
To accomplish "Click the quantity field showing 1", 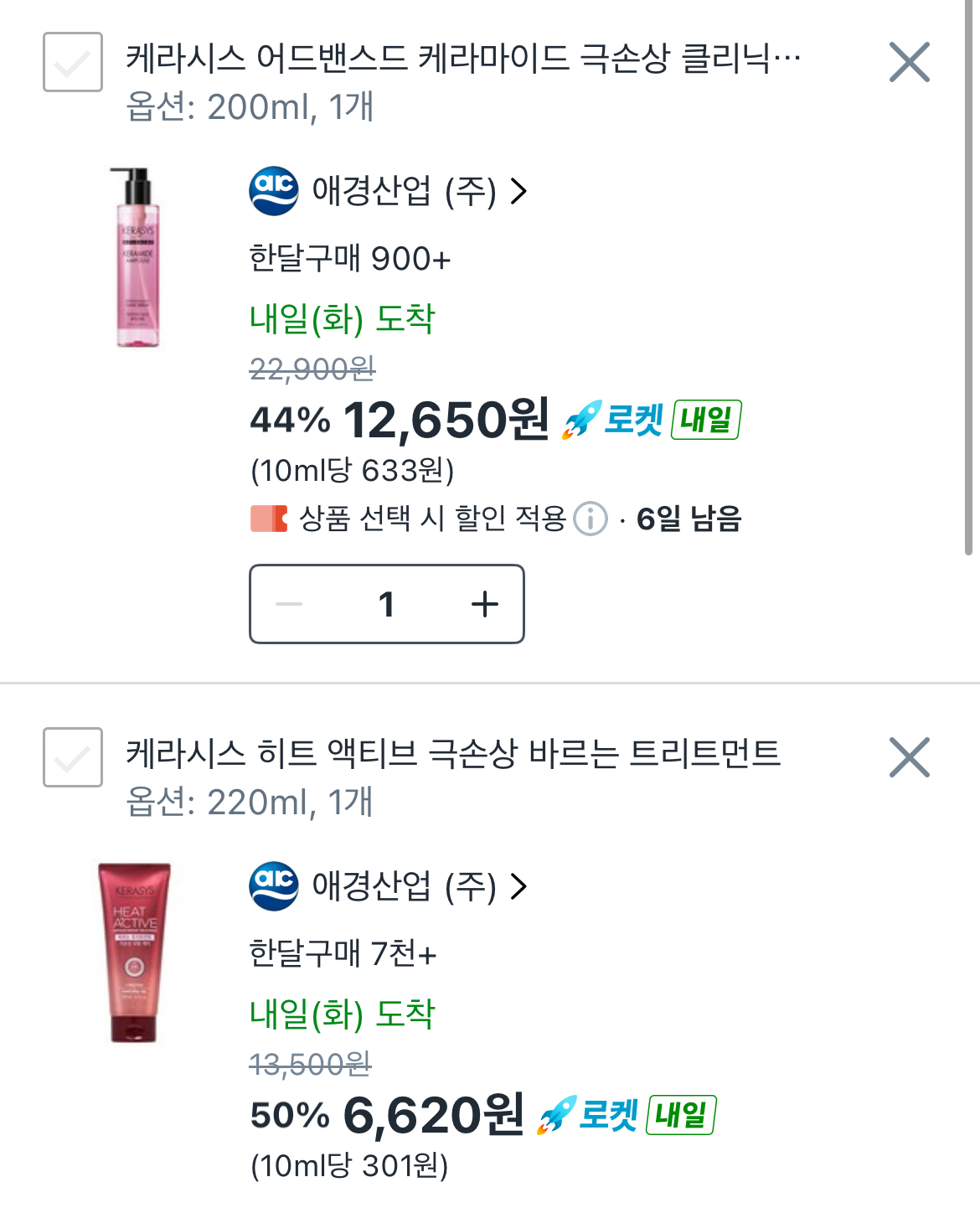I will (x=386, y=604).
